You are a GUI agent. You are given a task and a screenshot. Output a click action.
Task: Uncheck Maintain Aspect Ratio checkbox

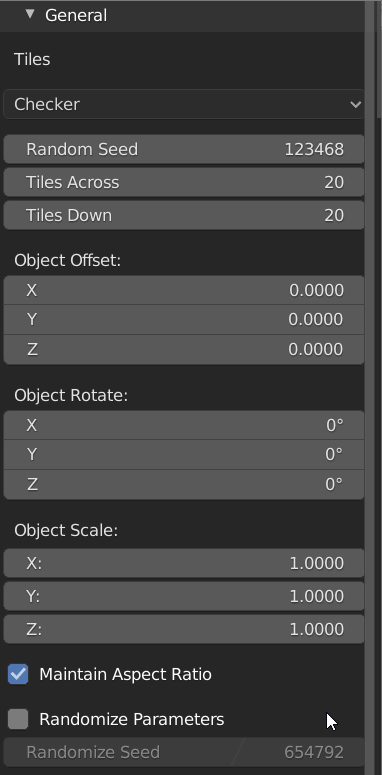[x=18, y=674]
